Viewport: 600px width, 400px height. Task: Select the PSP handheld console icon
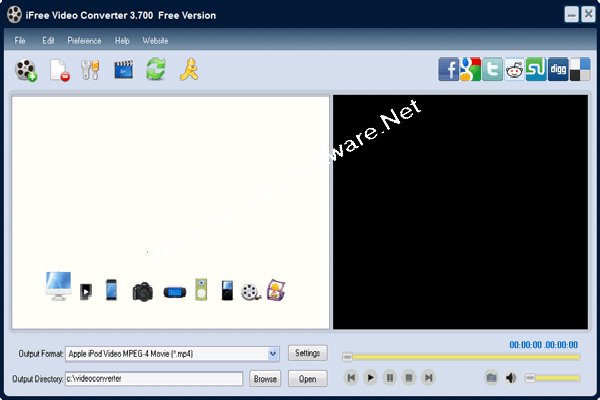coord(174,292)
